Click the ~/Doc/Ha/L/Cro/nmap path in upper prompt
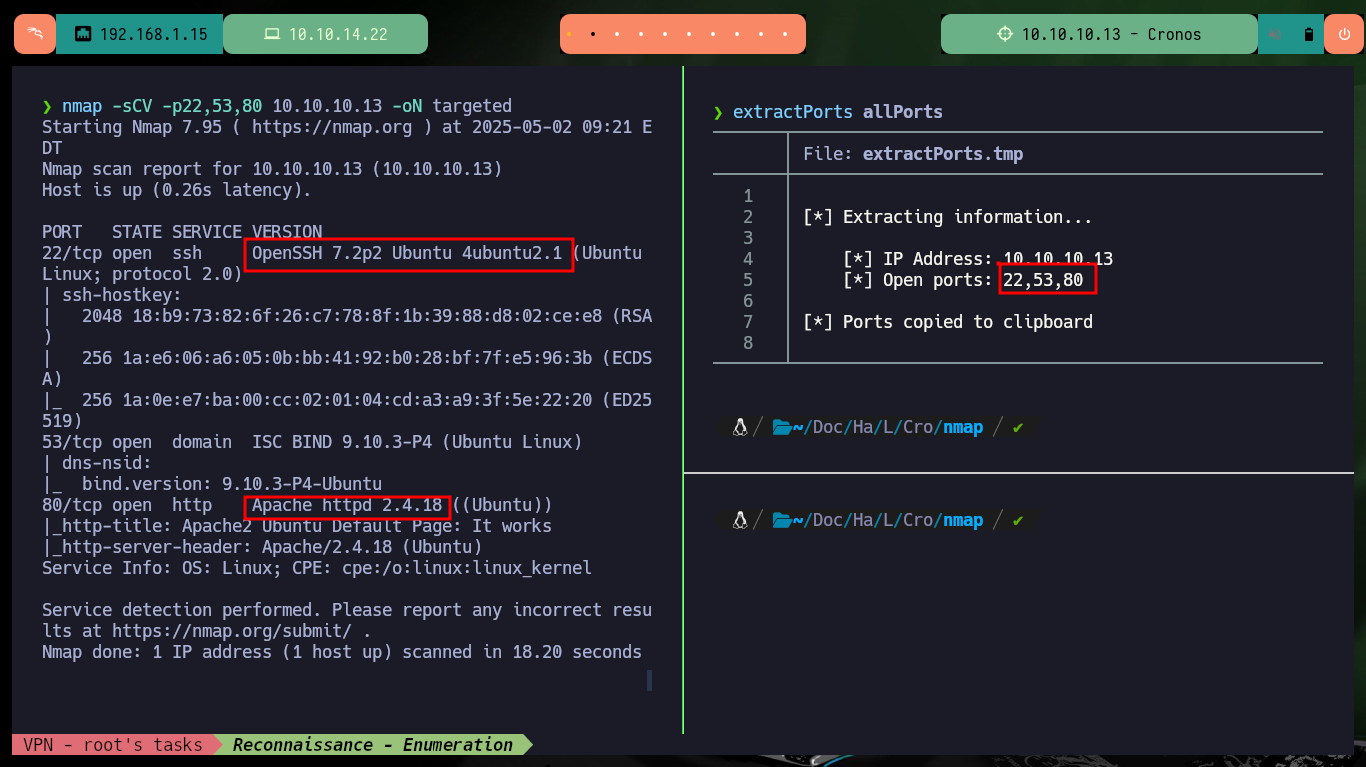This screenshot has width=1366, height=767. (x=888, y=427)
